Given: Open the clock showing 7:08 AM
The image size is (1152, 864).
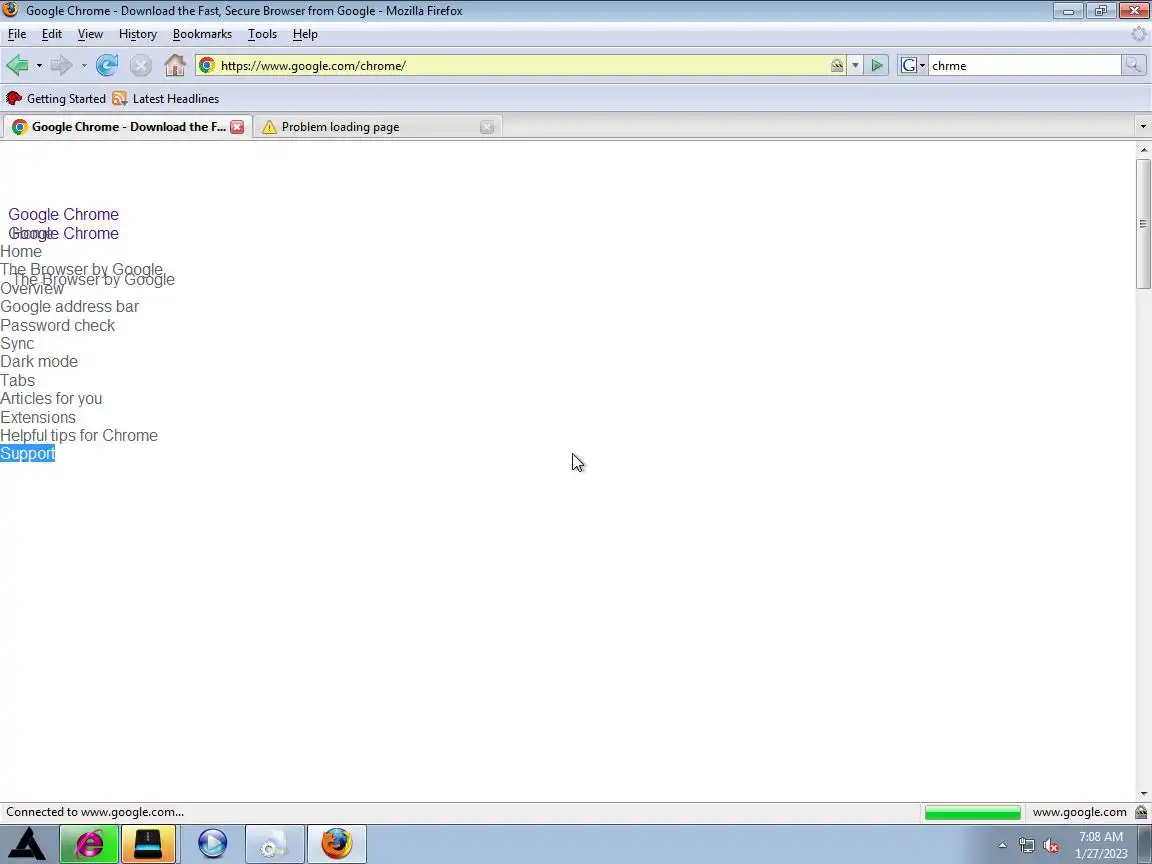Looking at the screenshot, I should click(x=1101, y=845).
